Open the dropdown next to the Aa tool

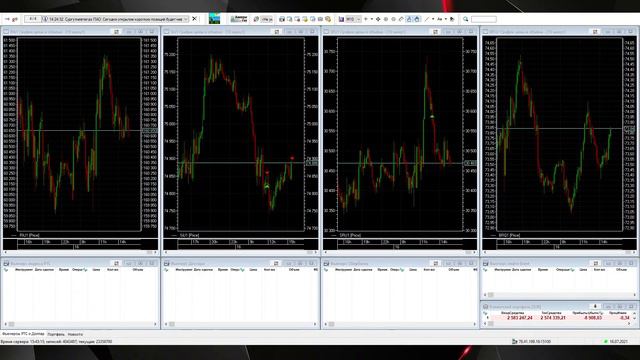[445, 19]
